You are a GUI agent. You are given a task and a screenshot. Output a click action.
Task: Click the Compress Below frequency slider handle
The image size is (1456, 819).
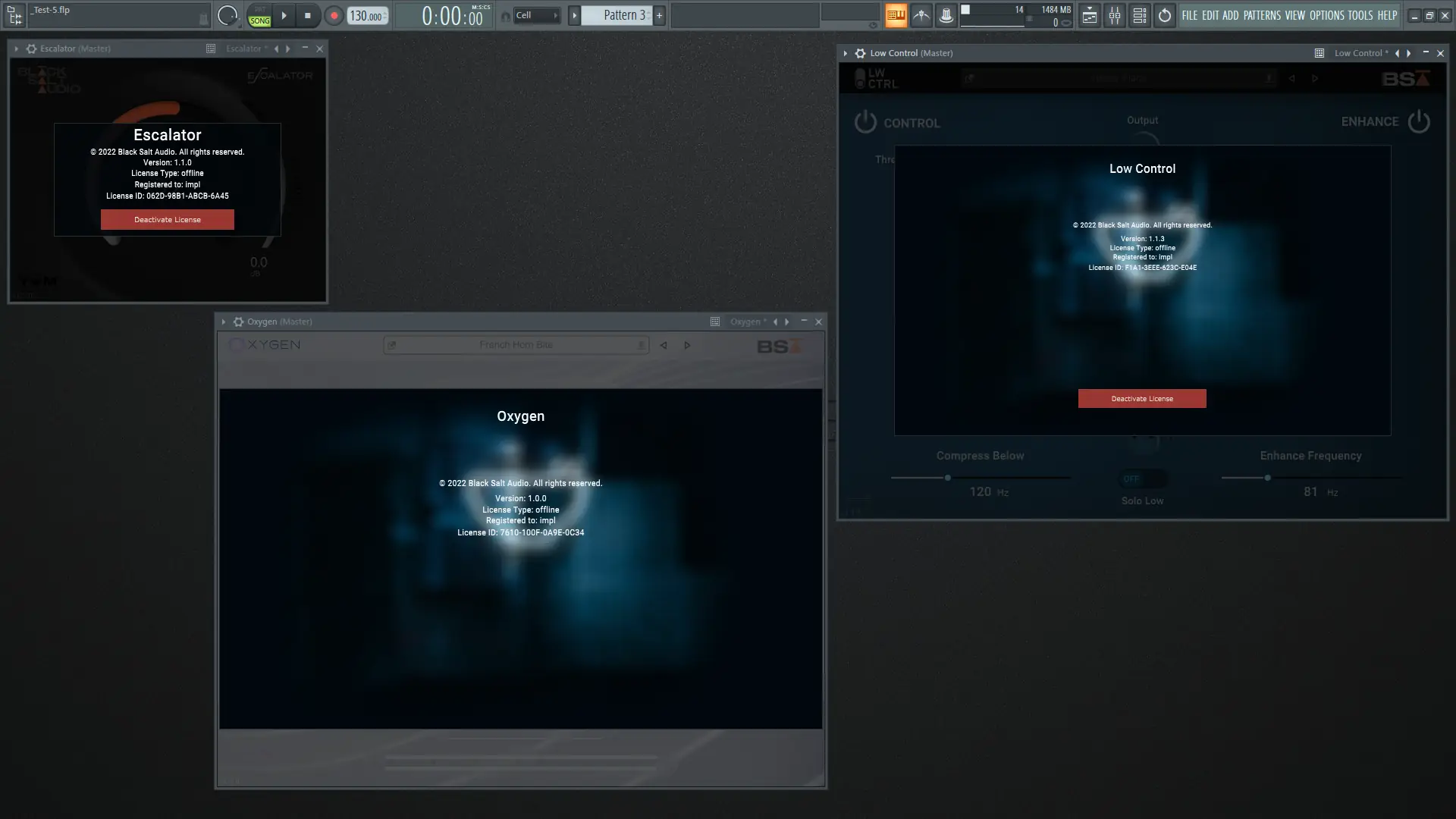tap(947, 478)
